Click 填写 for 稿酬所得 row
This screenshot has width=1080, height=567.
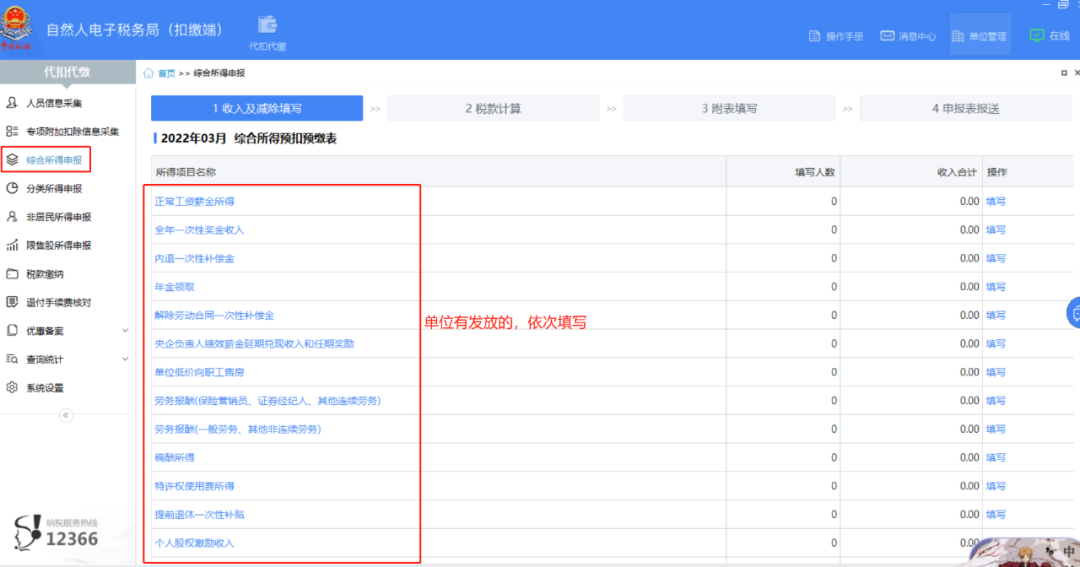[996, 457]
